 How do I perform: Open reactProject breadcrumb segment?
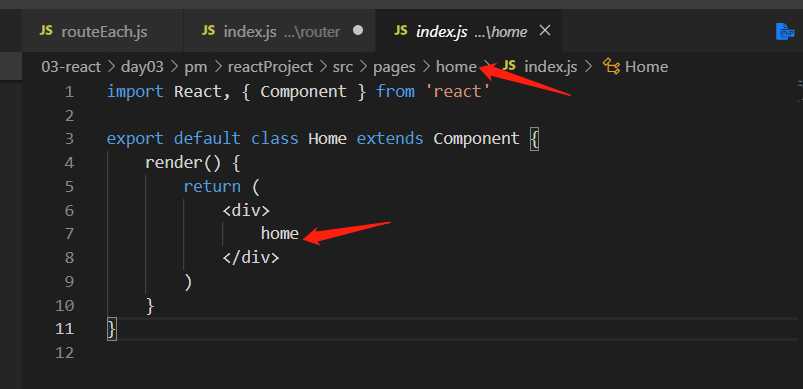click(270, 67)
